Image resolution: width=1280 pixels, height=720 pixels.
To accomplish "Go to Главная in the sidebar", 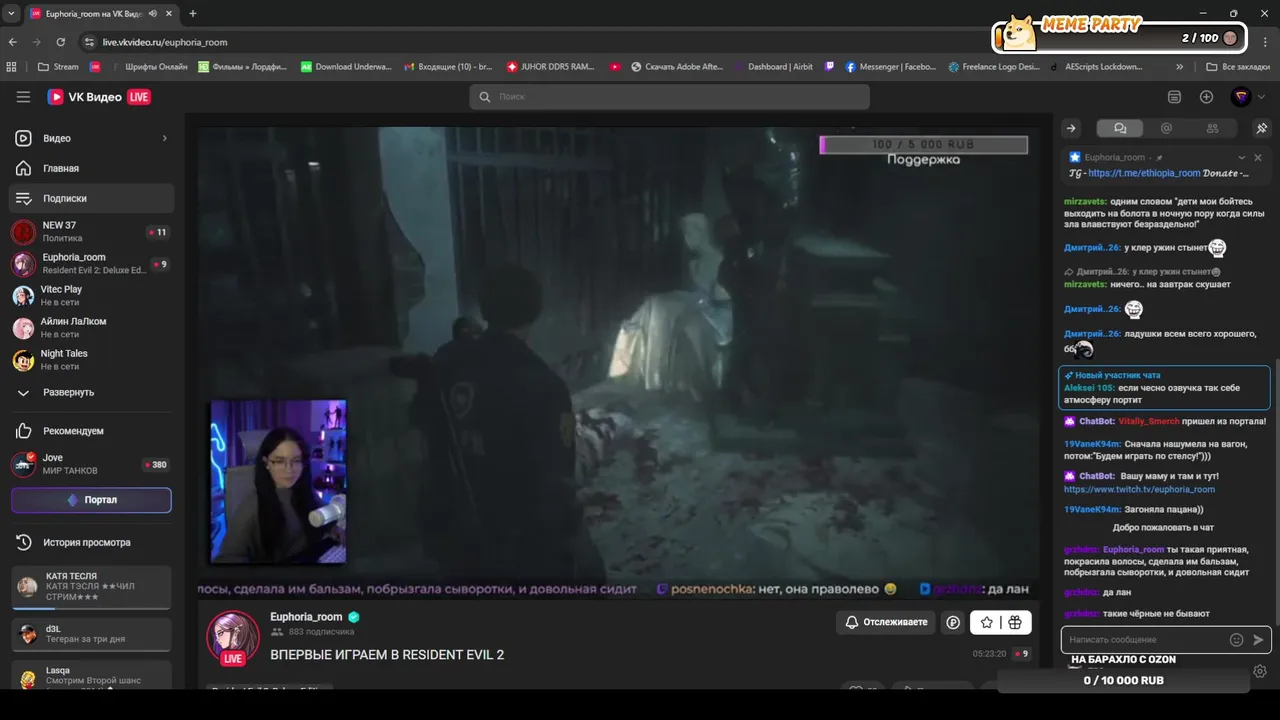I will click(92, 168).
